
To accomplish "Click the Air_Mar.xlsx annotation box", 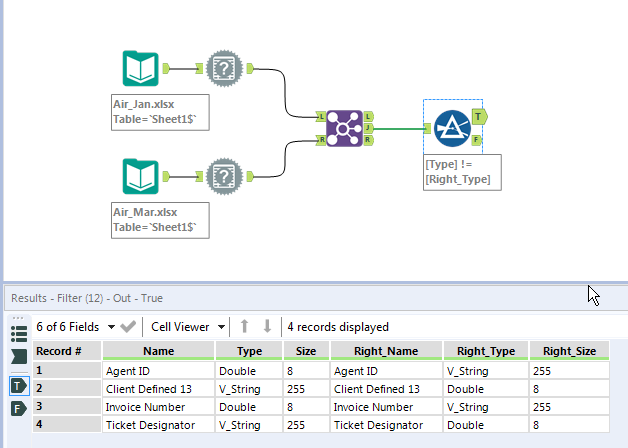I will (160, 220).
